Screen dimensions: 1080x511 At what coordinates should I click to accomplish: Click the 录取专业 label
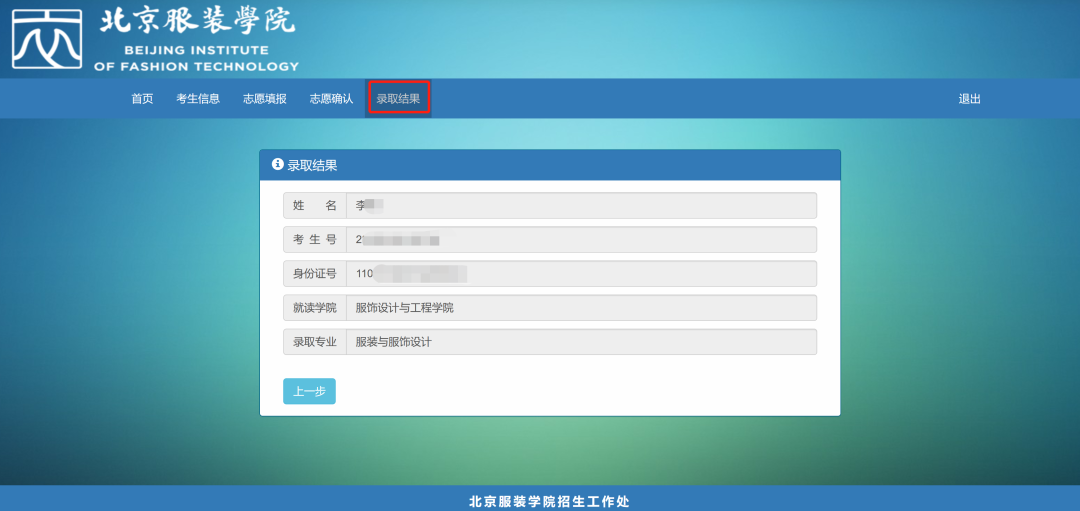point(315,342)
